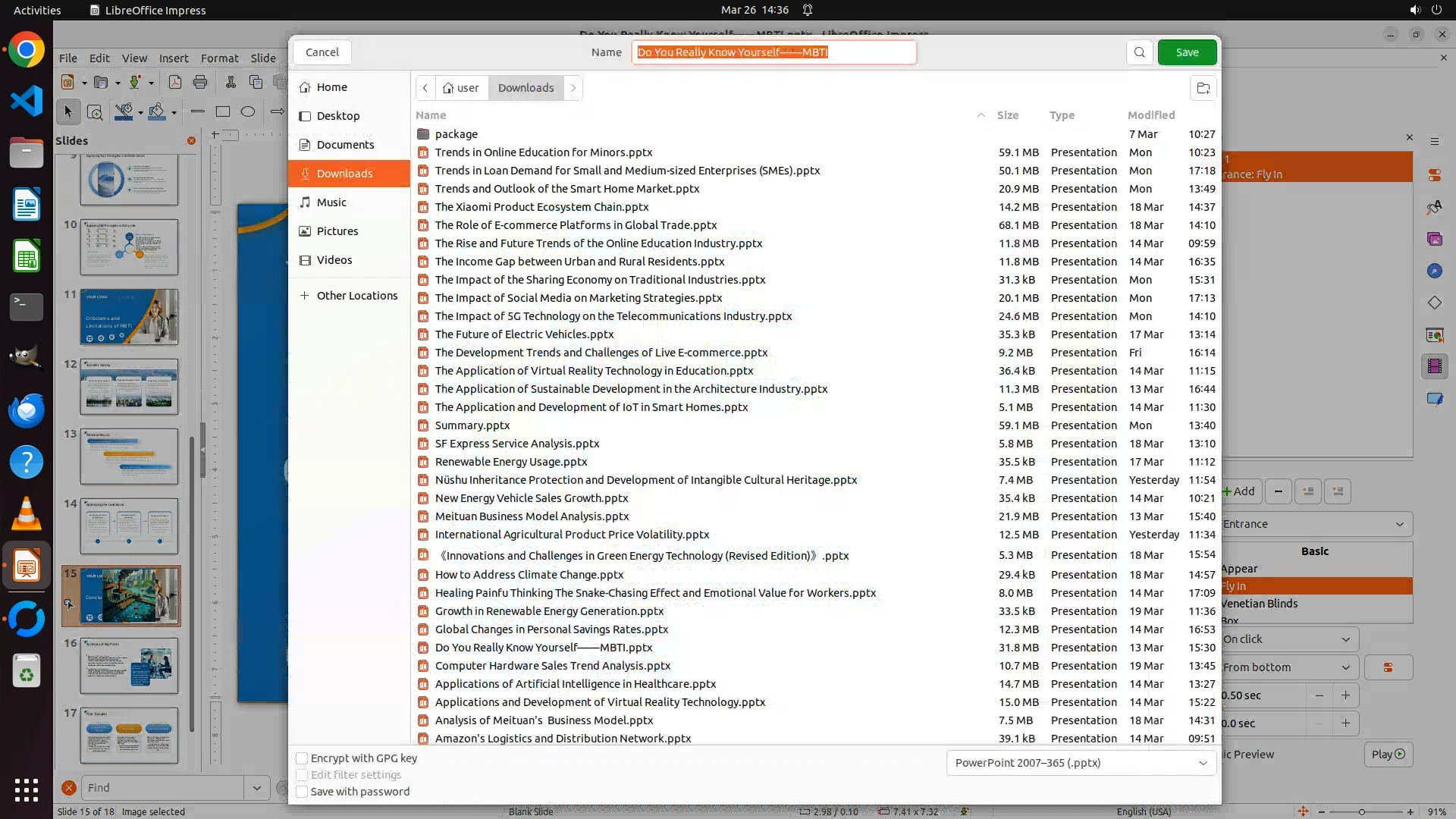Click the Cancel button
Viewport: 1456px width, 819px height.
322,52
